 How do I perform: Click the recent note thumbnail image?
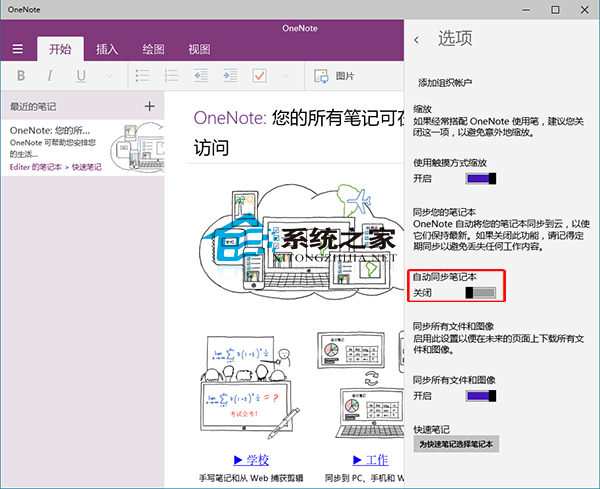(x=137, y=146)
